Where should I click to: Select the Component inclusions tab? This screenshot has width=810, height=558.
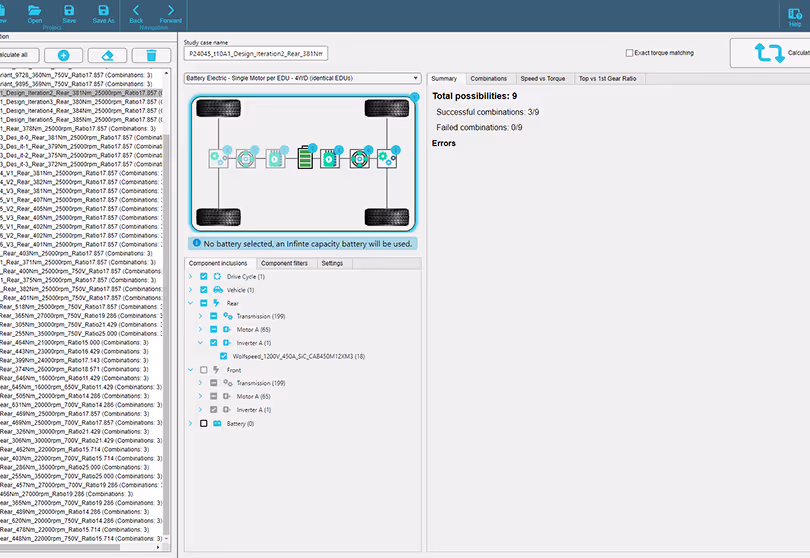click(x=219, y=264)
